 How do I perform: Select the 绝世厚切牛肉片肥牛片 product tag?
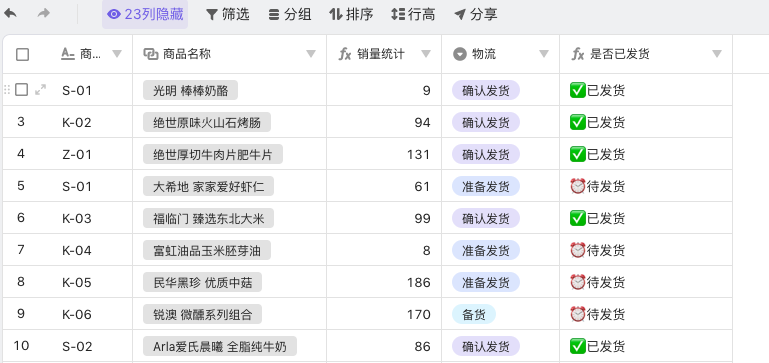213,155
